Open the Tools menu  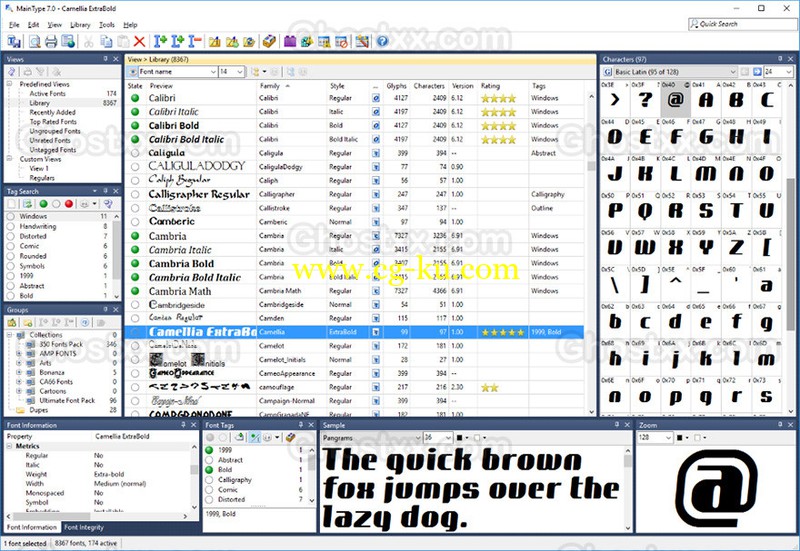pos(107,24)
